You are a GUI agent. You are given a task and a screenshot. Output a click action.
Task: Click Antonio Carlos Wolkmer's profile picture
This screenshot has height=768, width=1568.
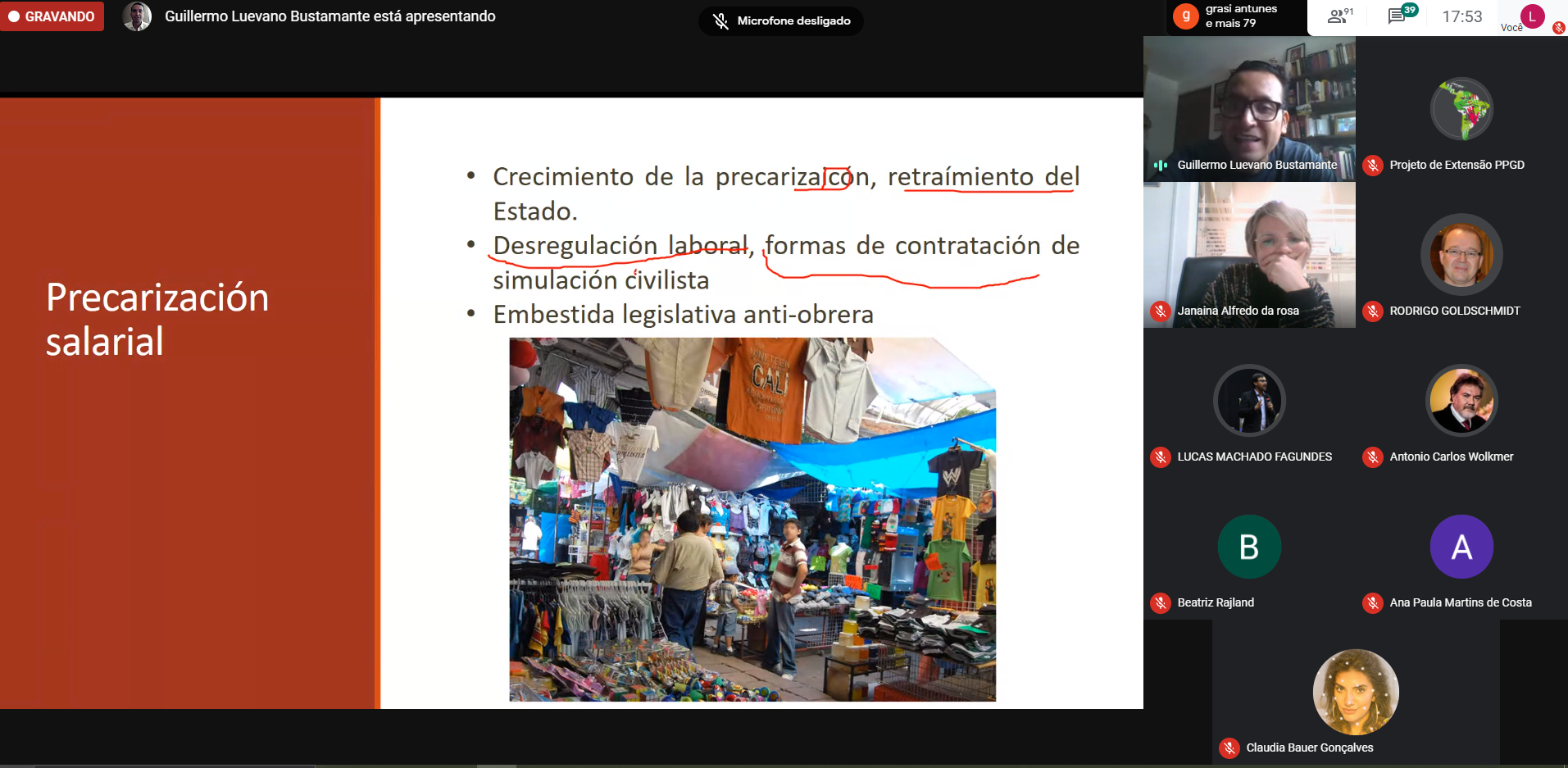coord(1461,401)
